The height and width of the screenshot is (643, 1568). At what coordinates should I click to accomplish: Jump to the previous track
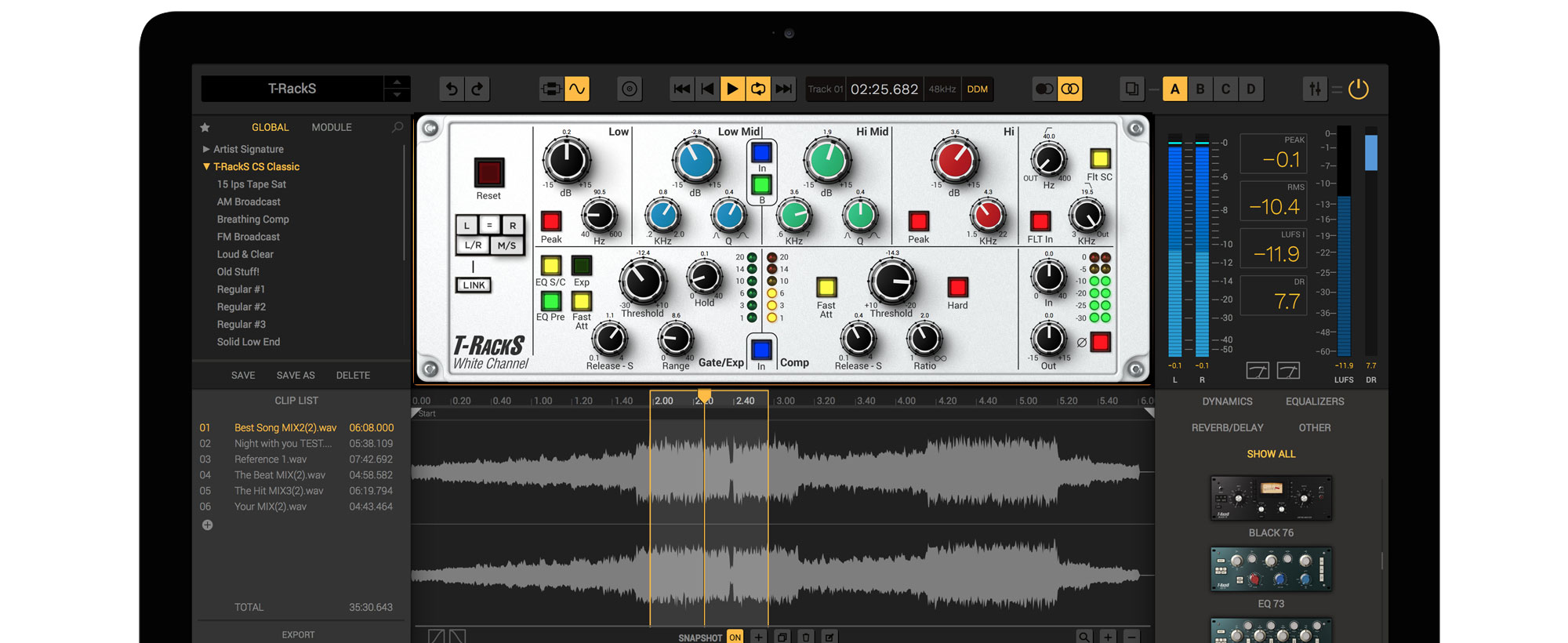[x=707, y=89]
